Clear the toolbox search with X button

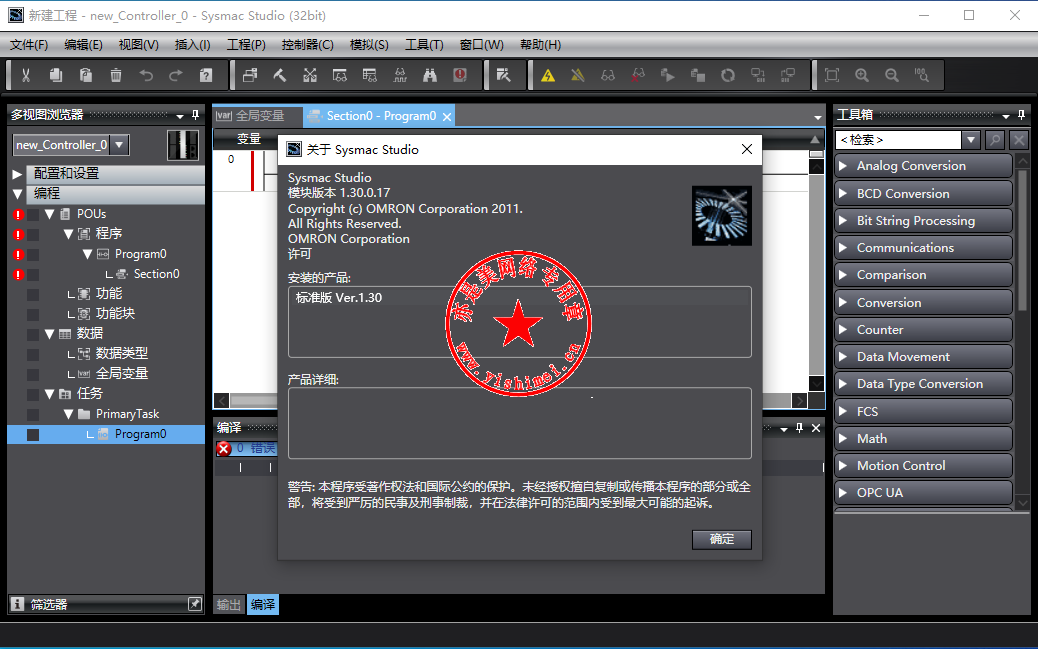tap(1019, 140)
